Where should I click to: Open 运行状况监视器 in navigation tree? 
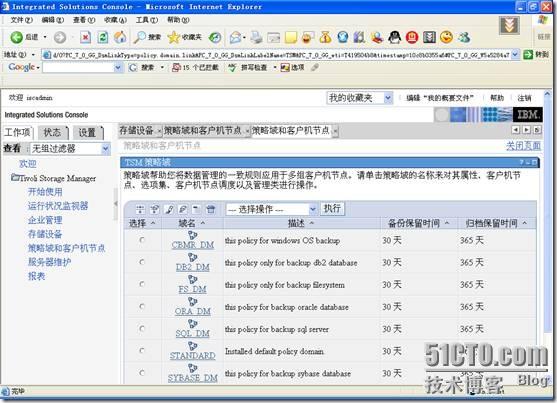point(58,206)
